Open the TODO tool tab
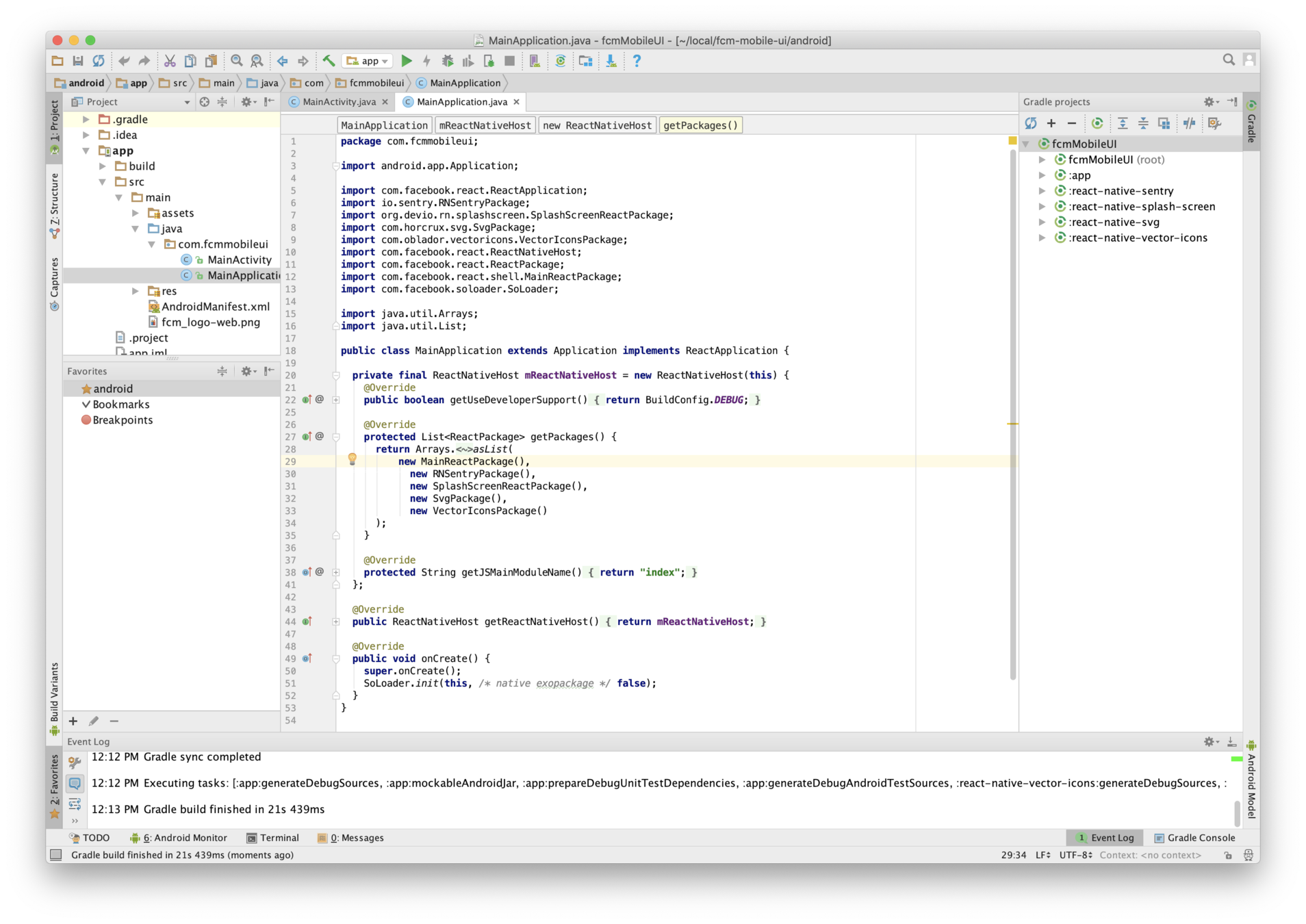1306x924 pixels. (90, 838)
